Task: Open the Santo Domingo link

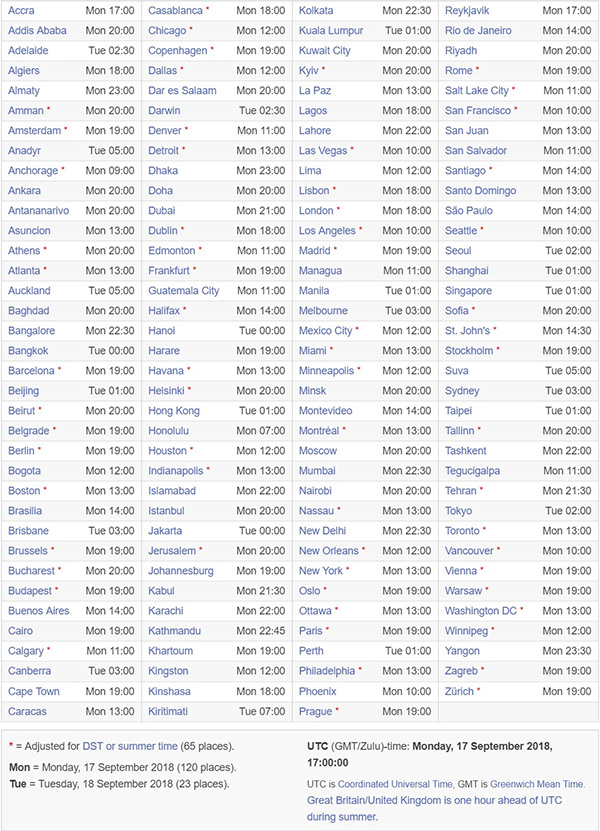Action: pyautogui.click(x=481, y=191)
